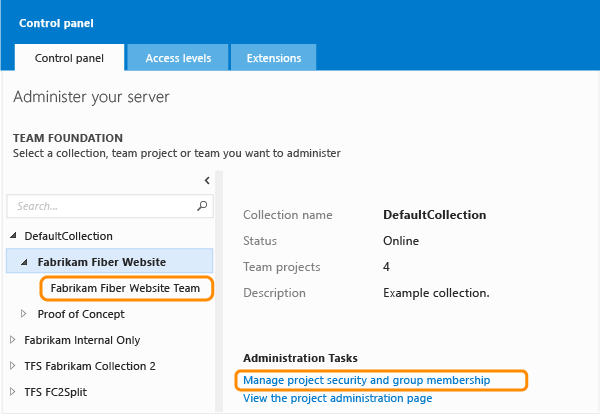Click the Description label
The width and height of the screenshot is (600, 415).
point(274,293)
